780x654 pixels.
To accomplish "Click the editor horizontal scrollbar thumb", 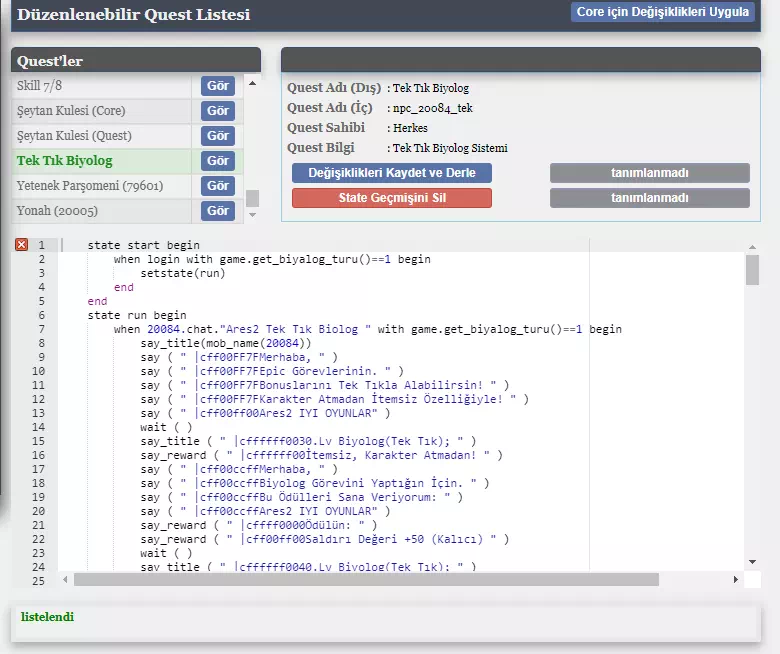I will tap(367, 579).
